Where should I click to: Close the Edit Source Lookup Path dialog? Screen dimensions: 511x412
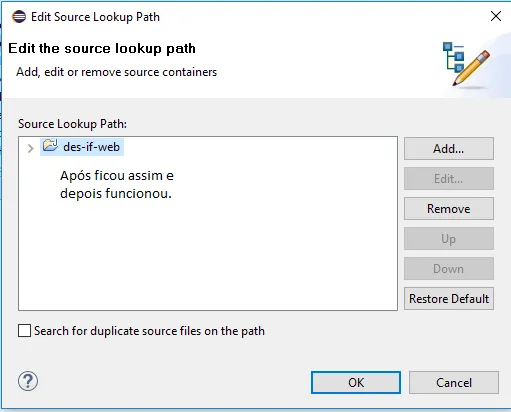click(x=496, y=16)
